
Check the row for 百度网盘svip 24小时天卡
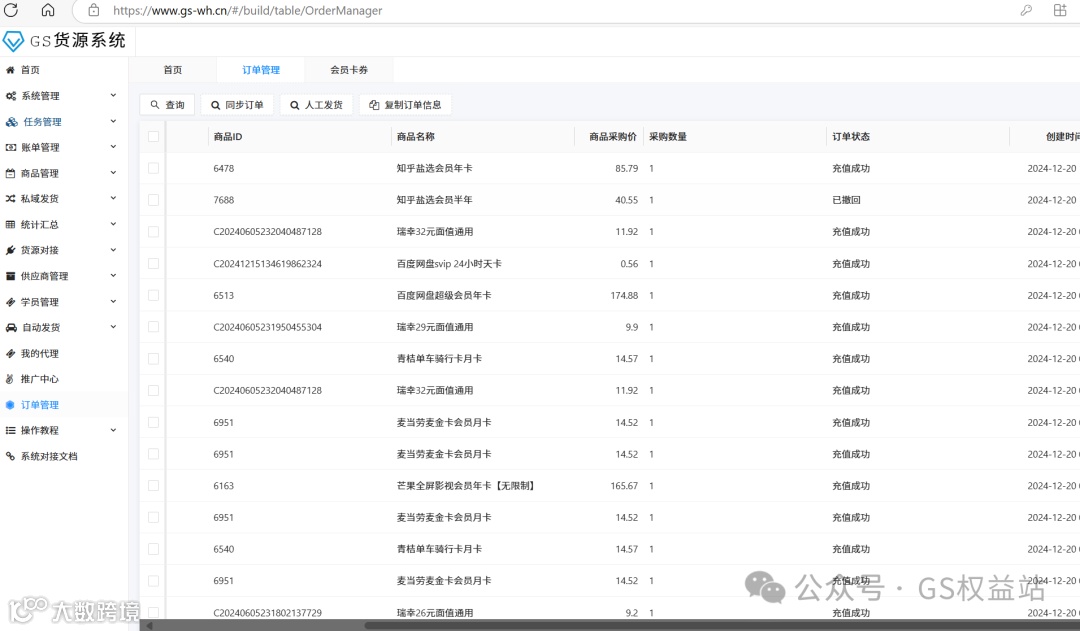click(153, 264)
